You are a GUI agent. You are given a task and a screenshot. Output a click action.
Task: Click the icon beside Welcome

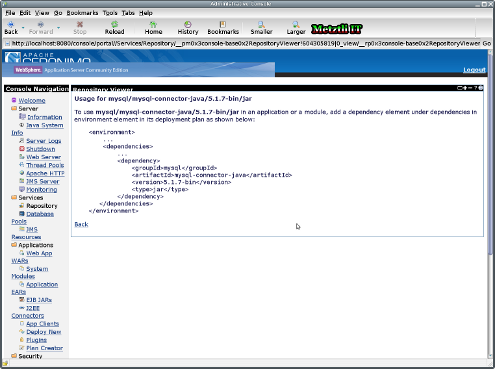(14, 100)
